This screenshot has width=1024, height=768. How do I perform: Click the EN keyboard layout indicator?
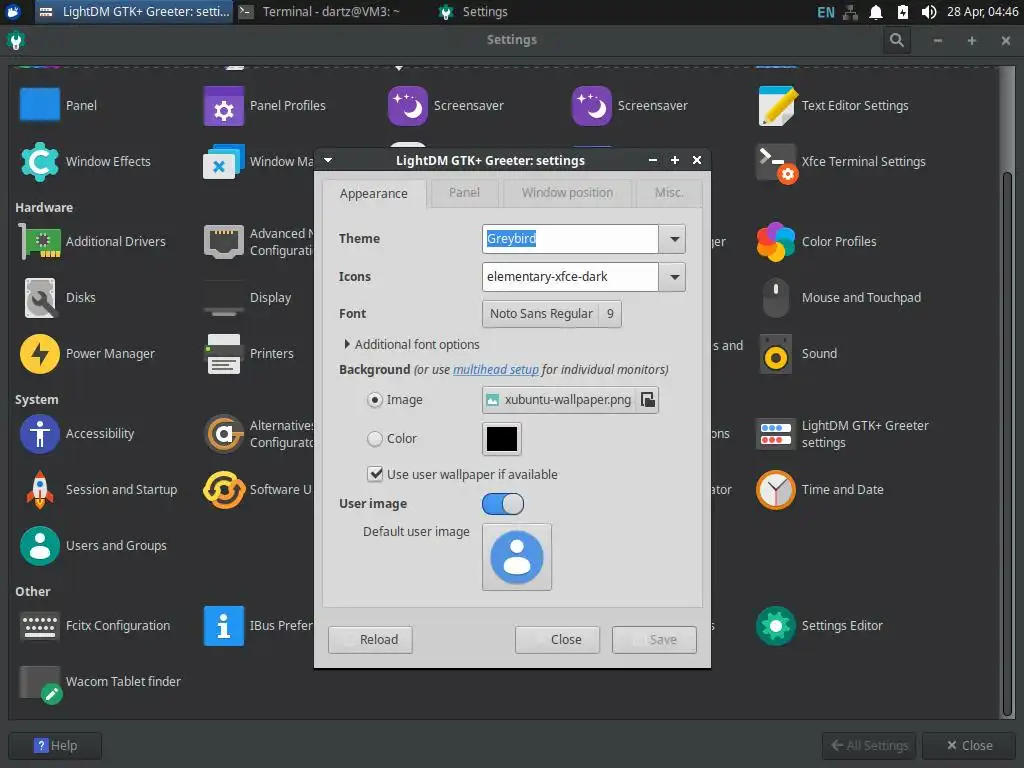pyautogui.click(x=825, y=12)
